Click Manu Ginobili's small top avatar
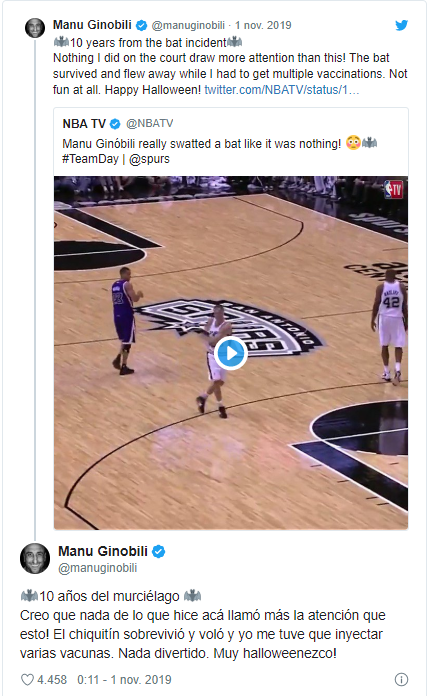428x696 pixels. [x=35, y=28]
